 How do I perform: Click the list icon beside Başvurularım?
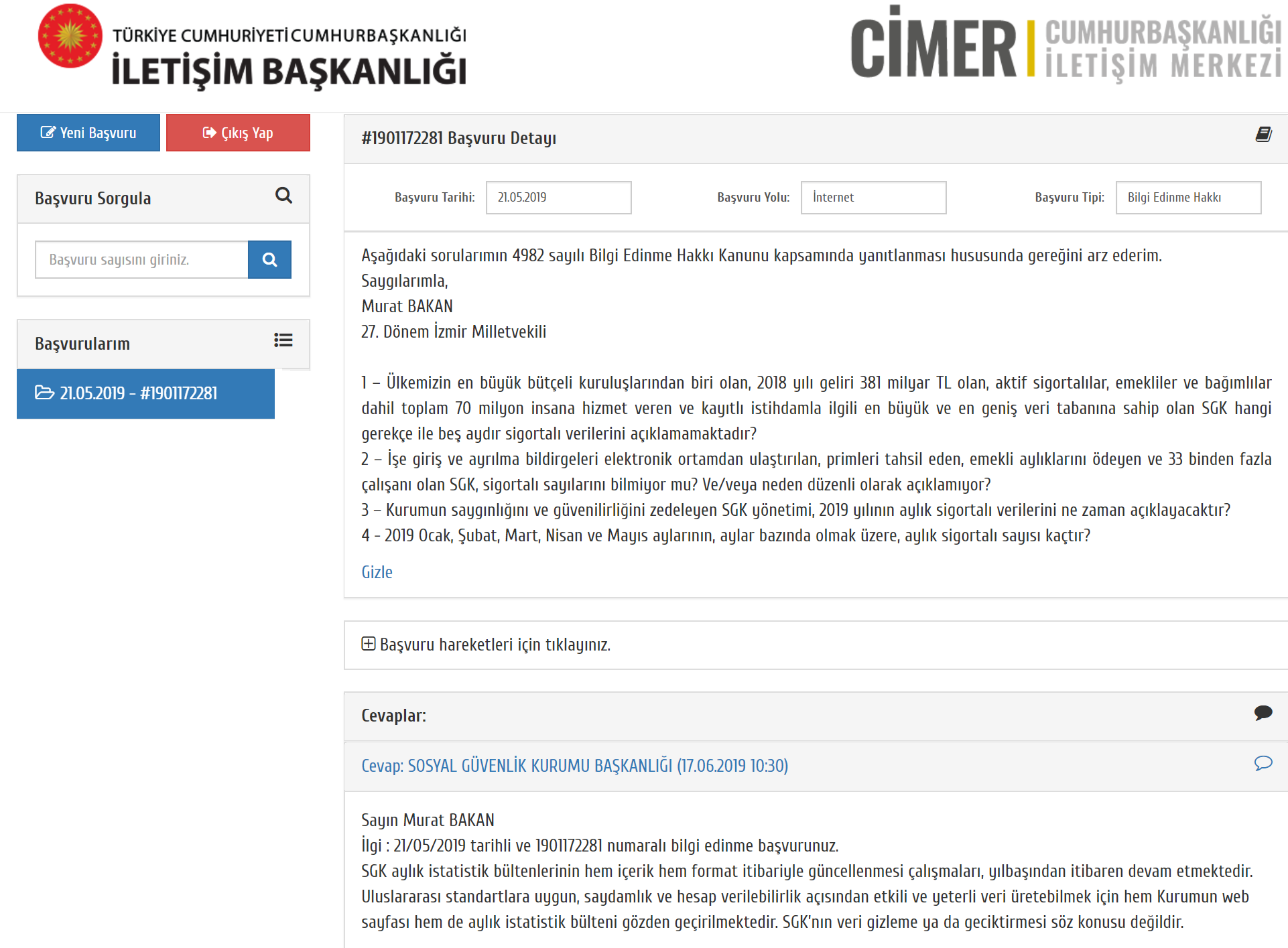pos(283,340)
